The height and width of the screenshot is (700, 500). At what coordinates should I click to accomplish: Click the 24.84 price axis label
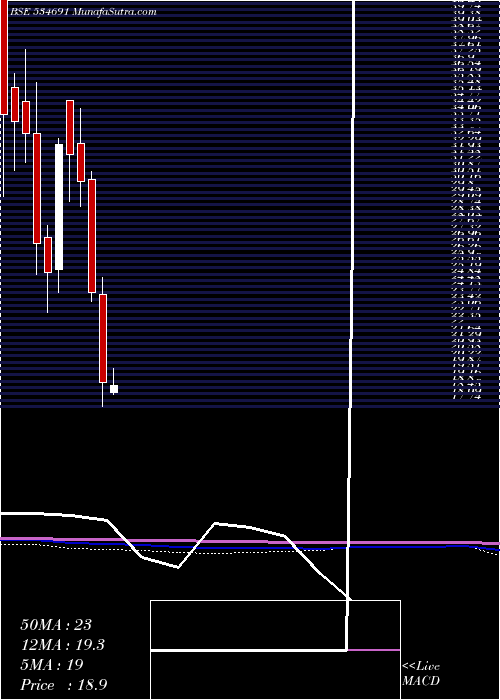pyautogui.click(x=467, y=271)
